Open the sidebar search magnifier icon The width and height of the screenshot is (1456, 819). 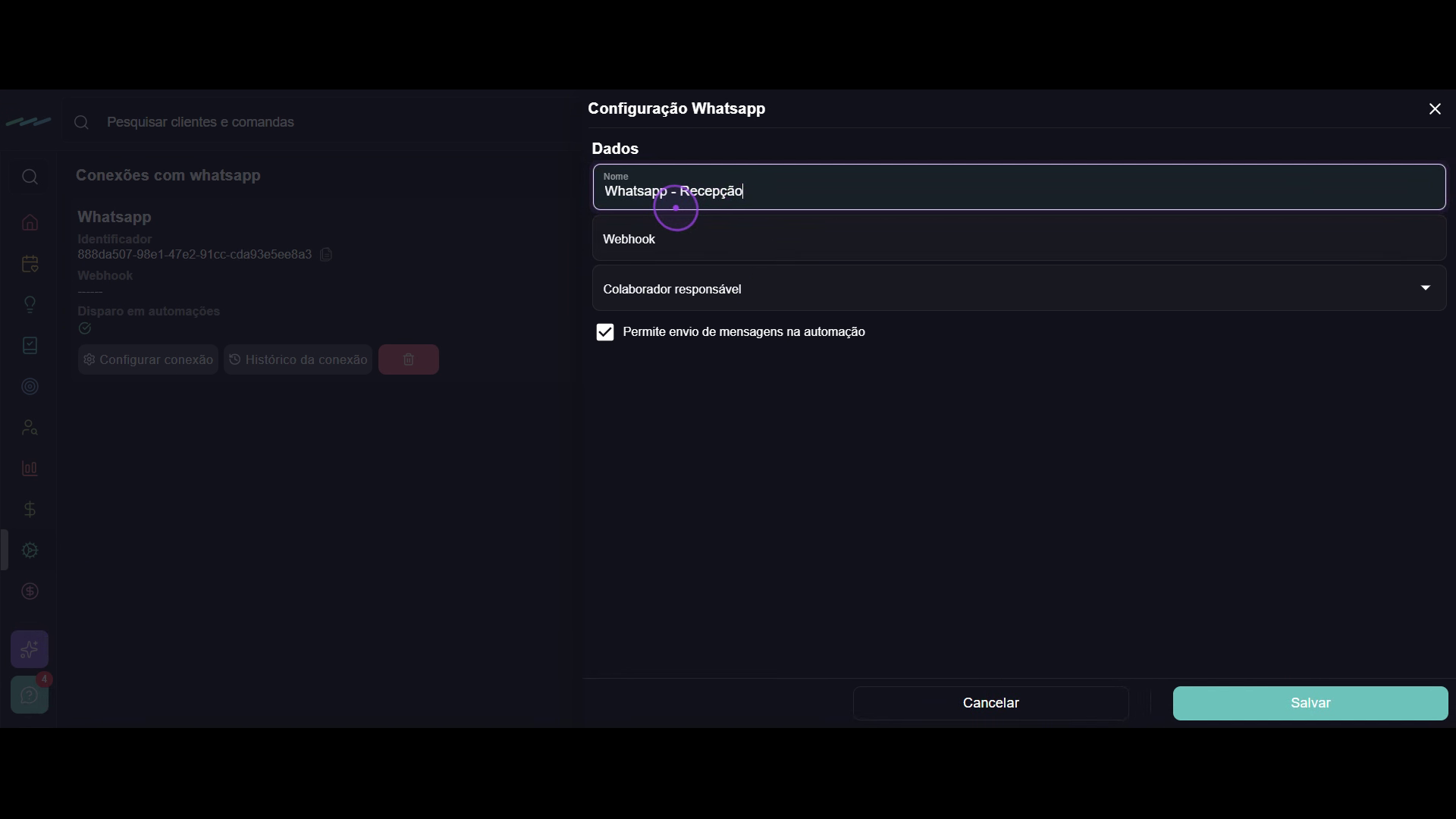(x=30, y=177)
